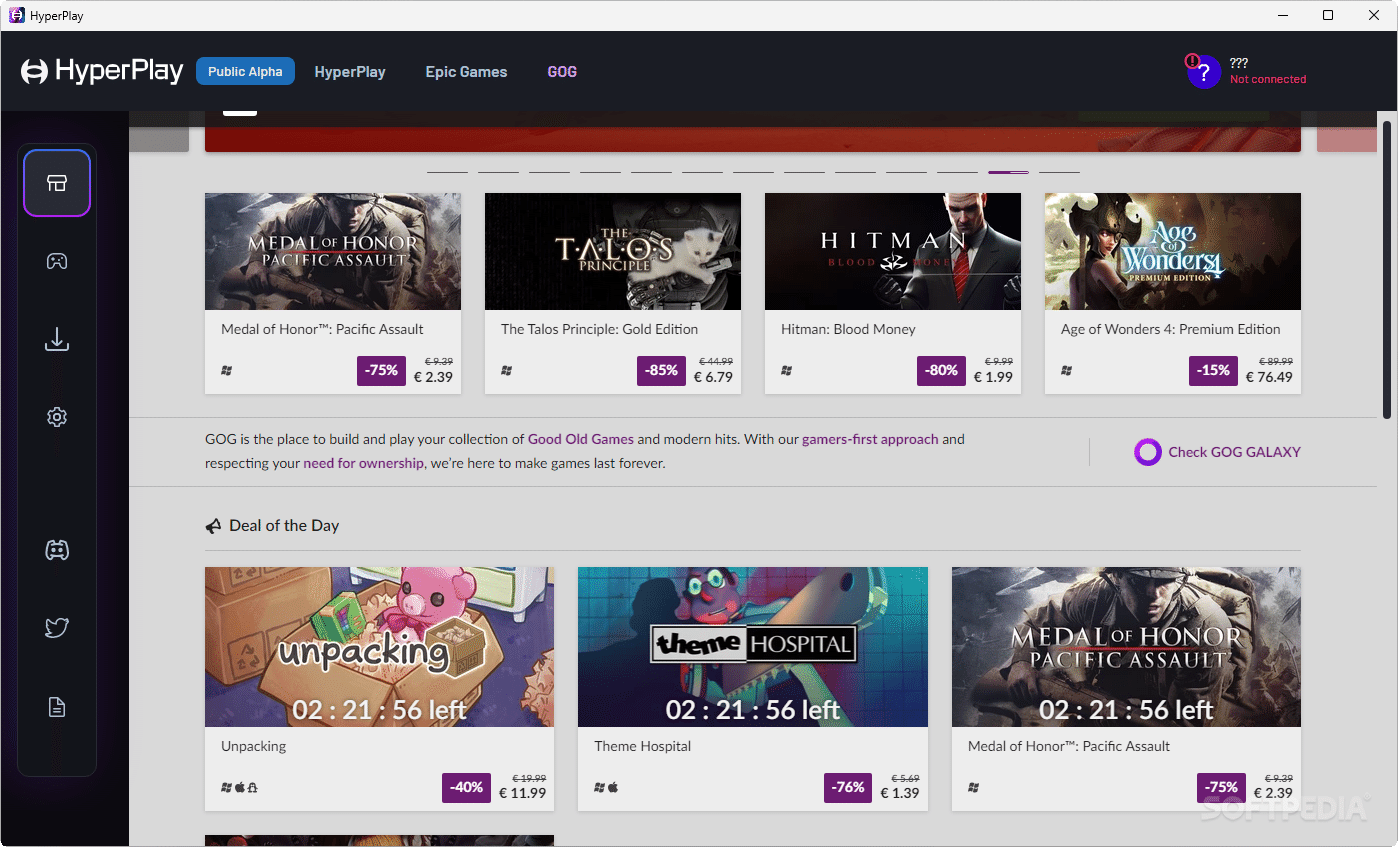Screen dimensions: 1398x847
Task: Open the Unpacking deal thumbnail
Action: (379, 647)
